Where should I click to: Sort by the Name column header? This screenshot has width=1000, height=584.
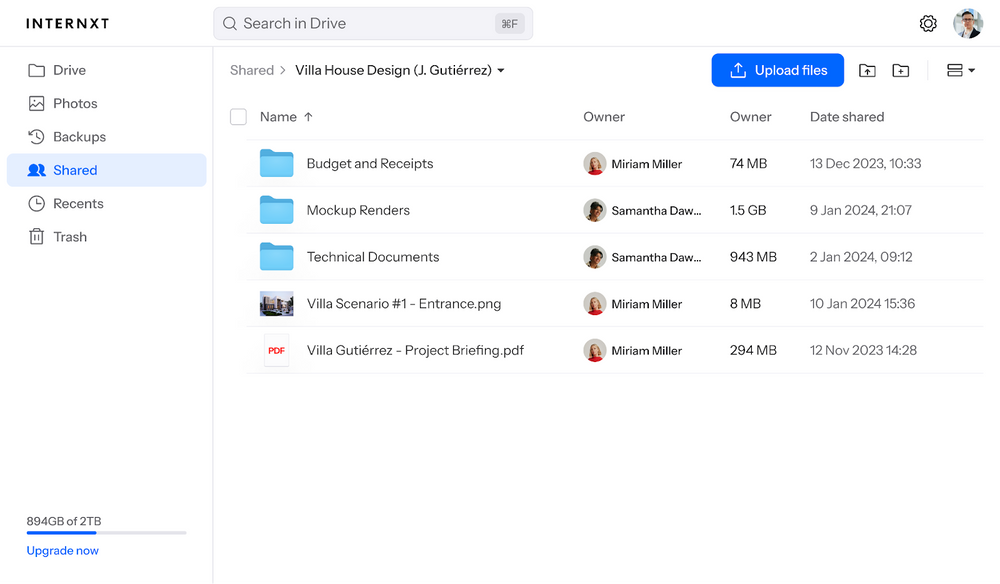coord(278,117)
